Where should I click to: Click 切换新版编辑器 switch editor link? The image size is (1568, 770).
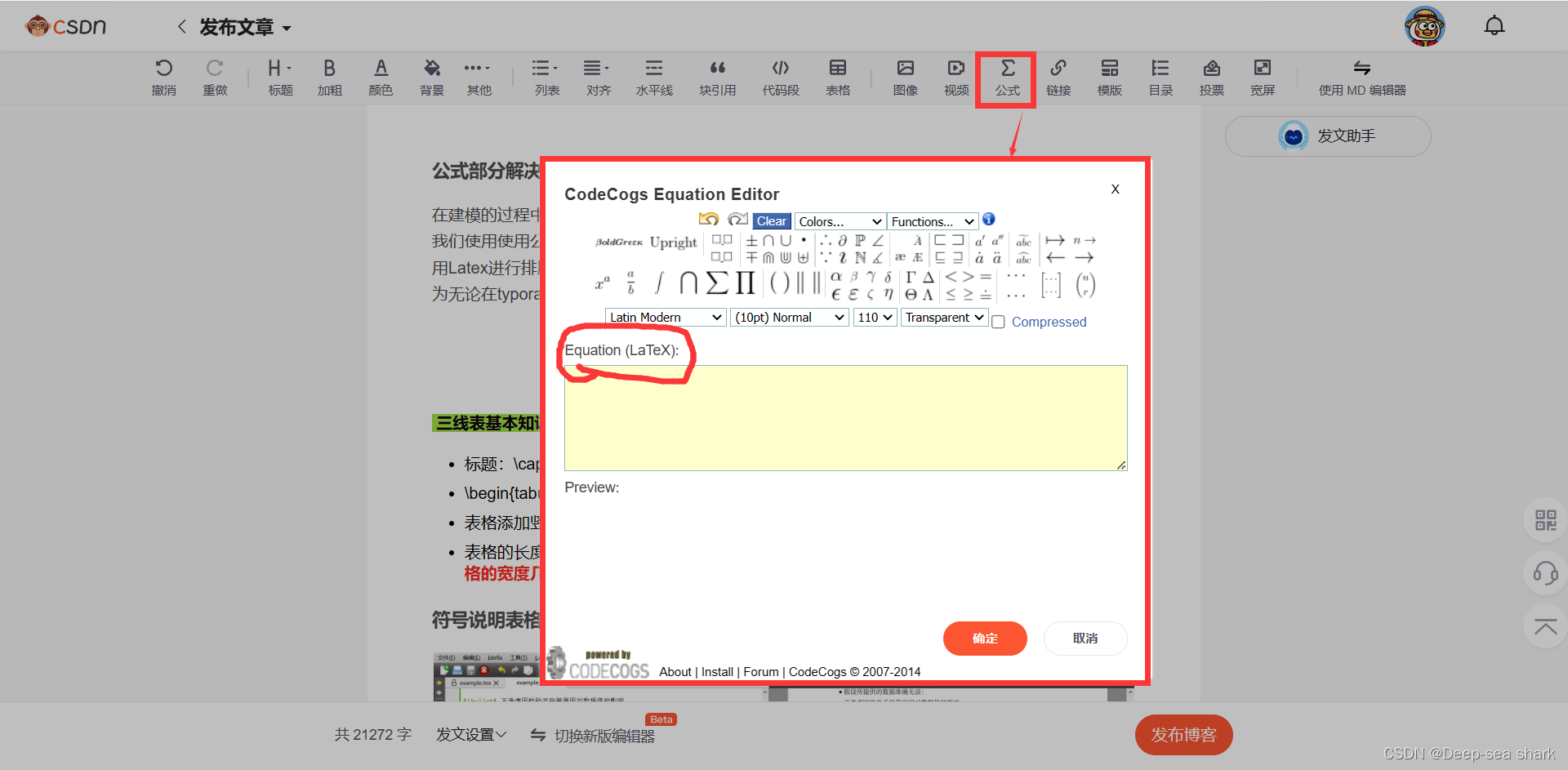coord(594,736)
